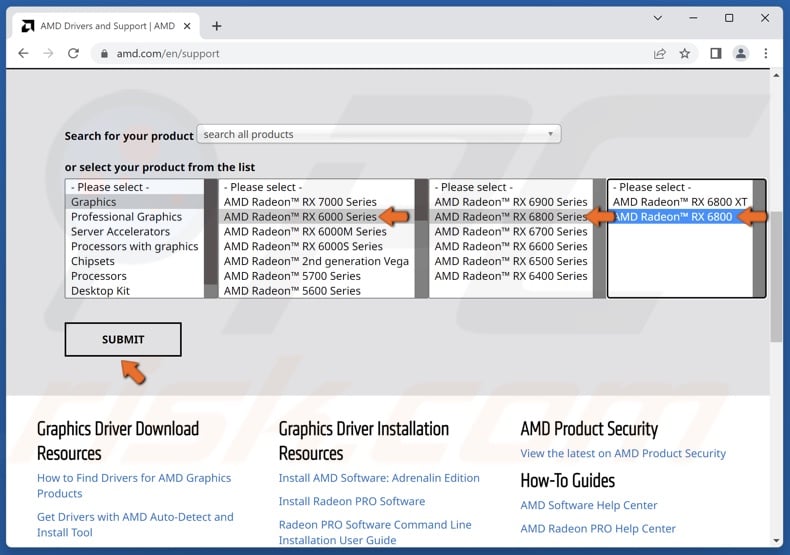The height and width of the screenshot is (555, 790).
Task: Select Processors category in first list
Action: pos(135,276)
